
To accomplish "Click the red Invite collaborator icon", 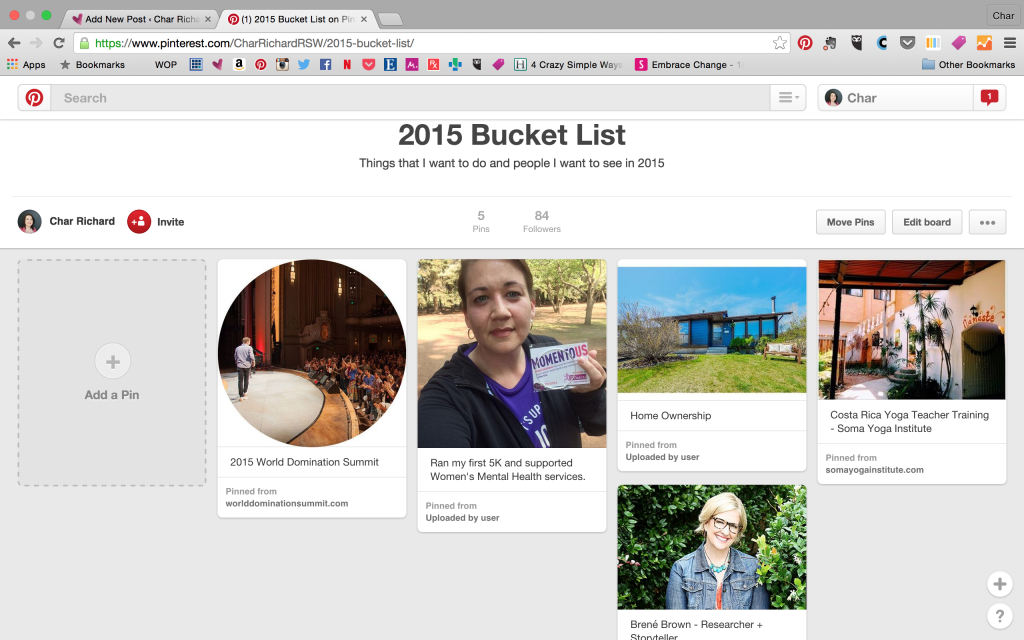I will (139, 222).
